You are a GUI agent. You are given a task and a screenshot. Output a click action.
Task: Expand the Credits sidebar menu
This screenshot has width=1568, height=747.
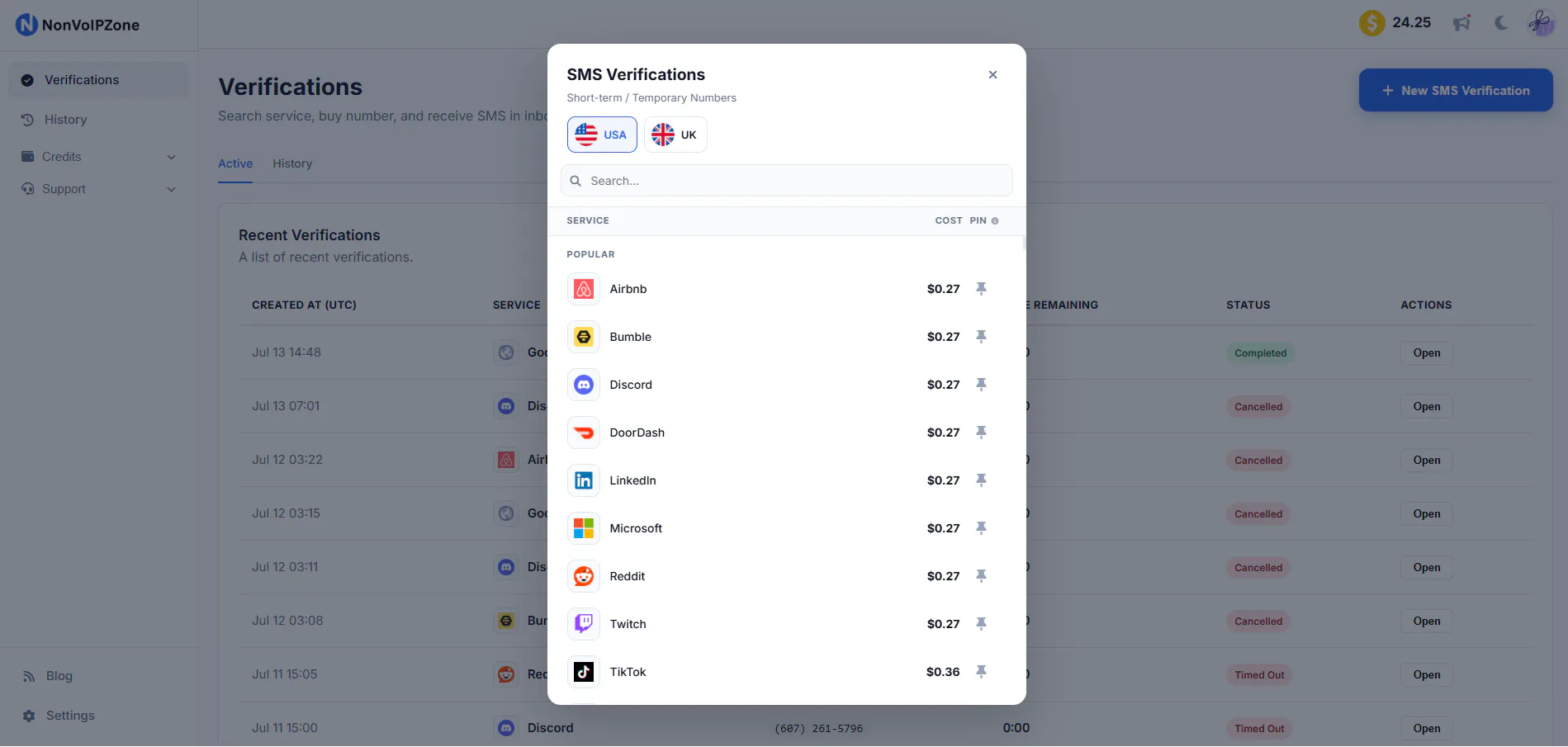(98, 157)
